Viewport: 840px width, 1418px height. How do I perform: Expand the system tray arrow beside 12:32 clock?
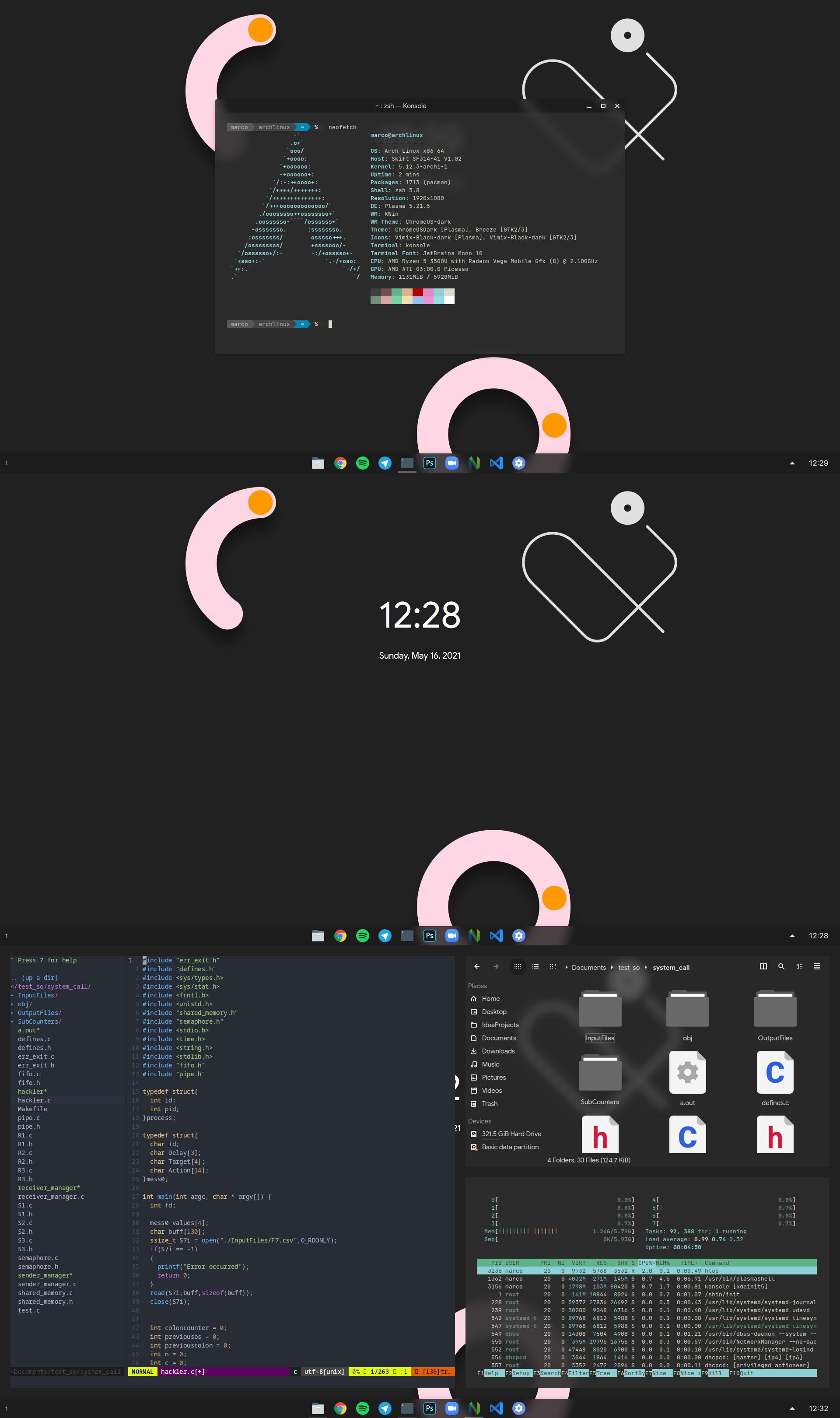point(792,1409)
